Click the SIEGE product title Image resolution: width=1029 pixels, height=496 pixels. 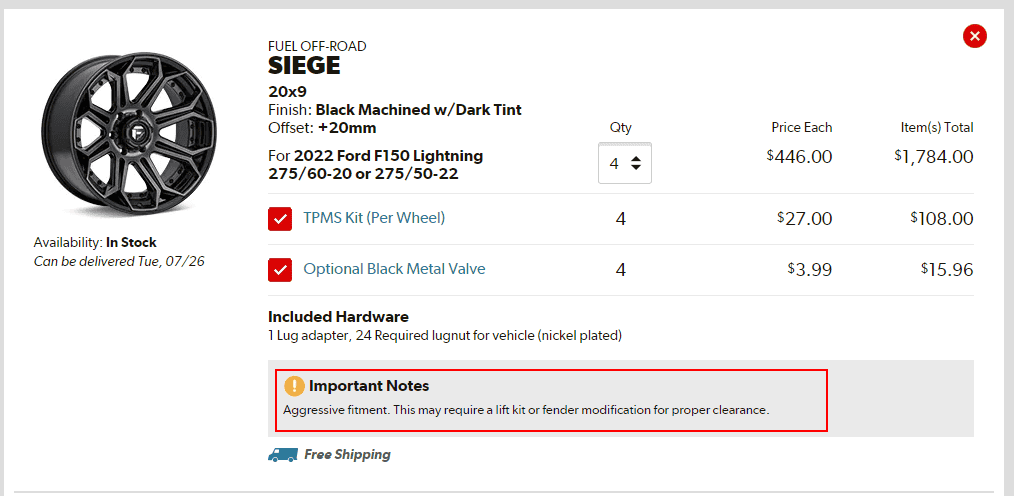[x=304, y=67]
